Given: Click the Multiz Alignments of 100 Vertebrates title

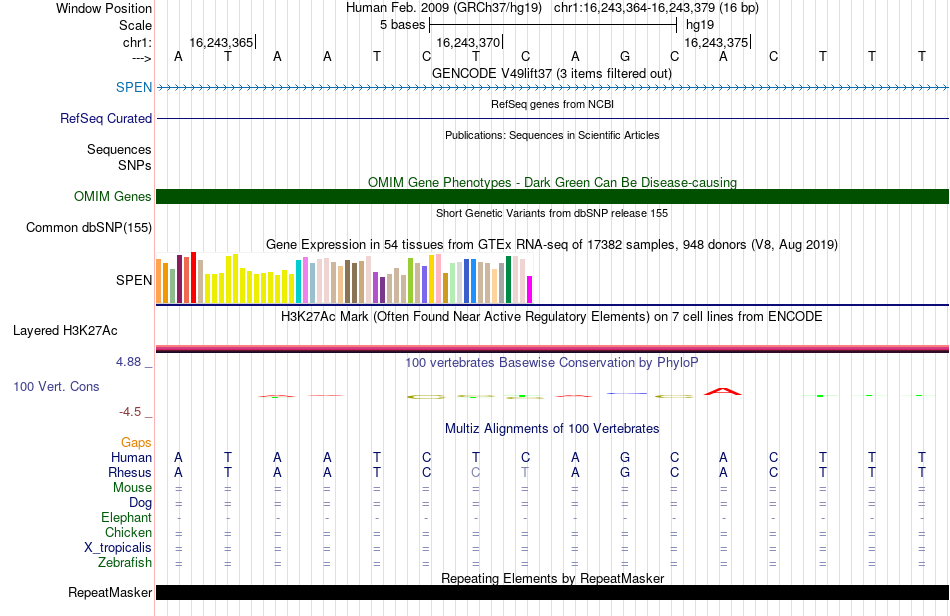Looking at the screenshot, I should tap(552, 429).
